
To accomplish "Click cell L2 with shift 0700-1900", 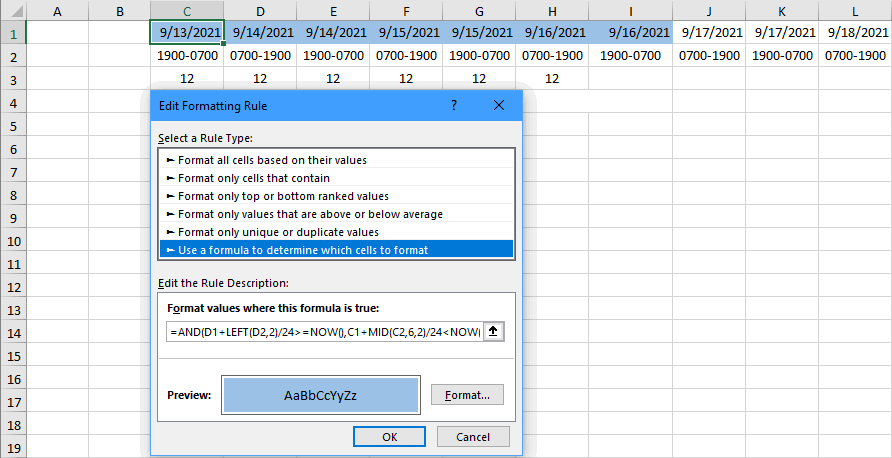I will tap(855, 56).
